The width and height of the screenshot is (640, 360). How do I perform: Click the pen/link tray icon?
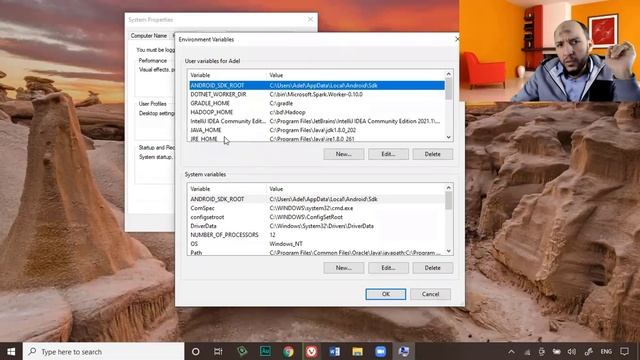(x=589, y=351)
